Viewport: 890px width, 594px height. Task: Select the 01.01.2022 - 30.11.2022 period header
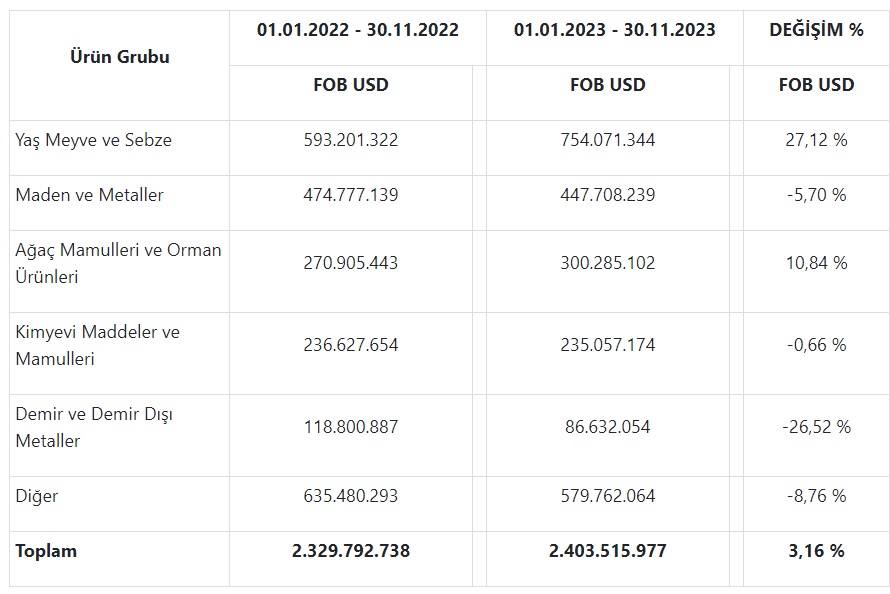[357, 30]
